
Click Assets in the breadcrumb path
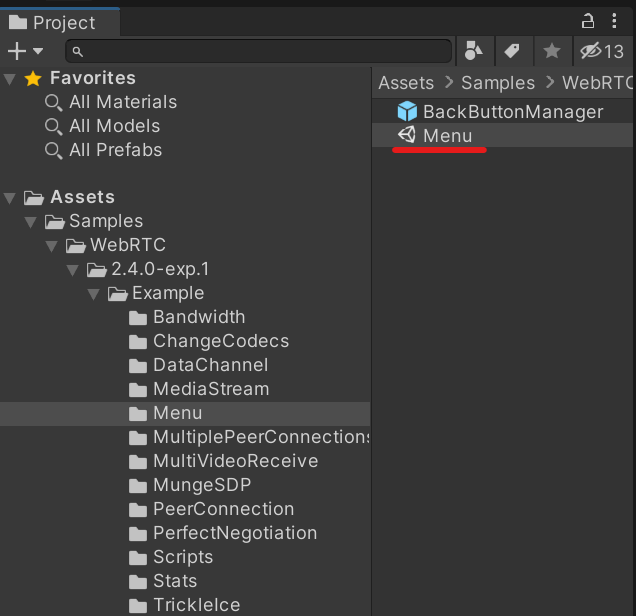point(405,83)
